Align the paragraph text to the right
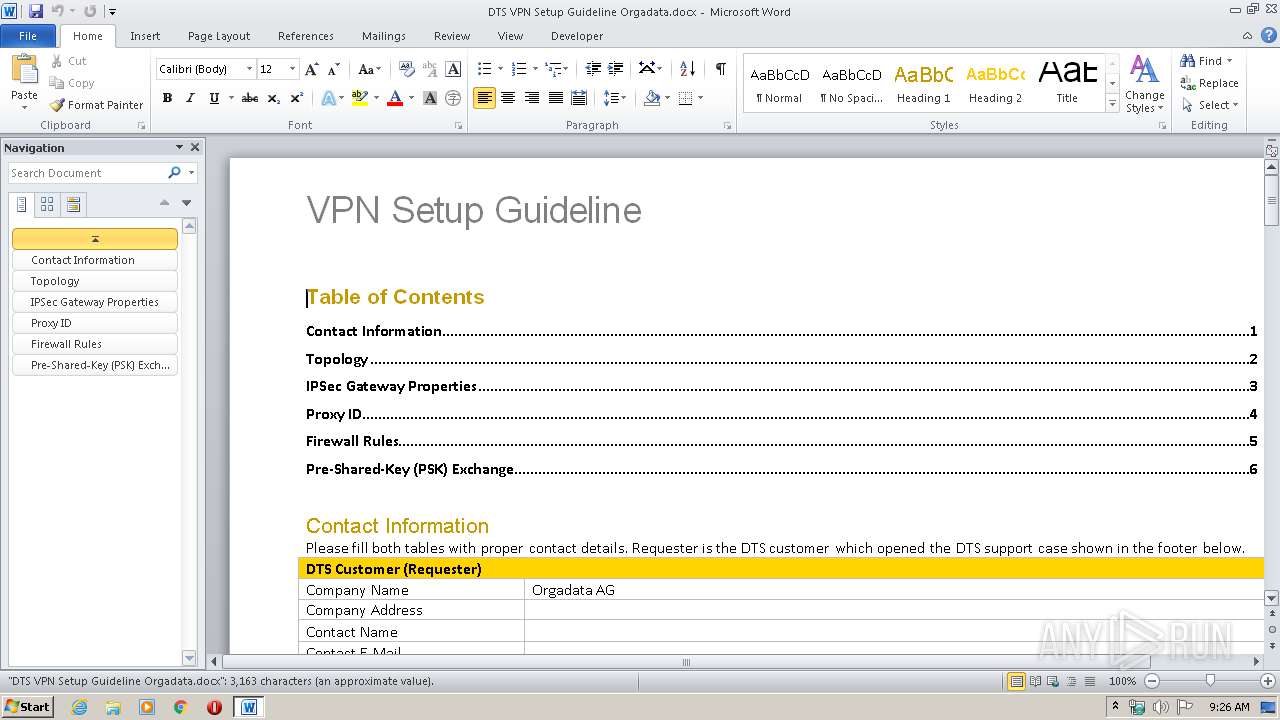 532,98
